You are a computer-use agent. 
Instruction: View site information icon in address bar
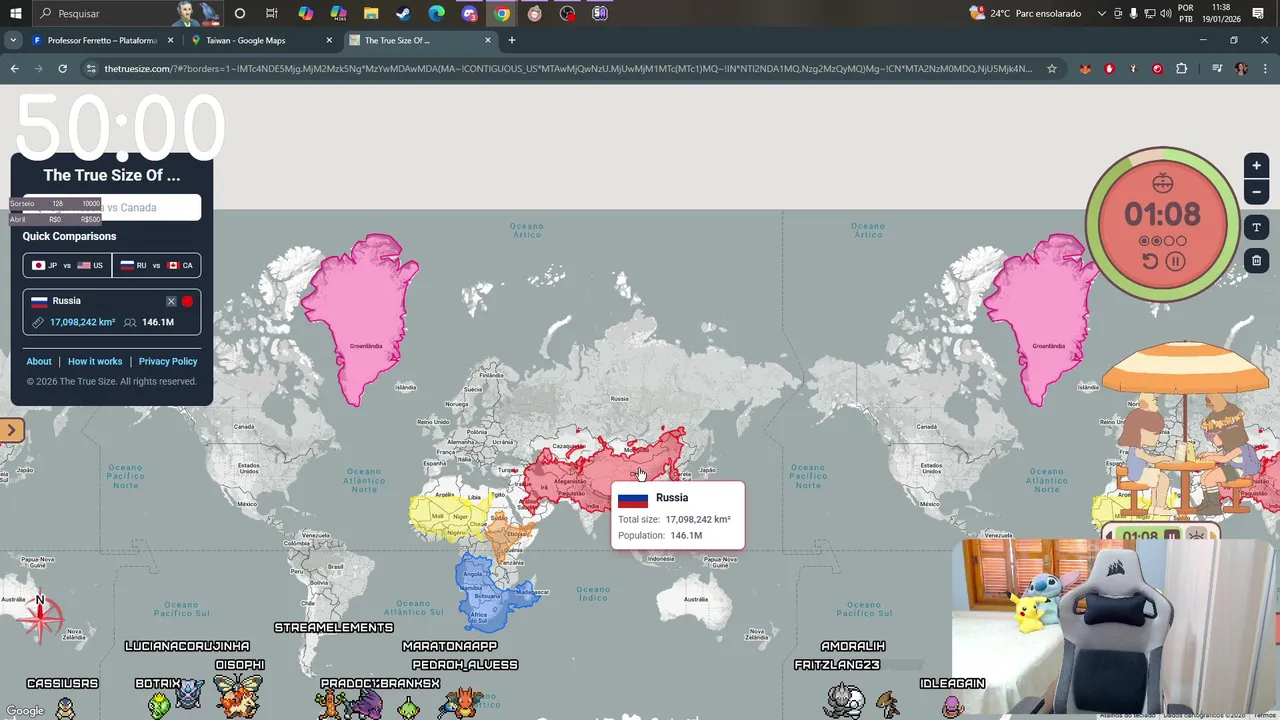pos(91,69)
